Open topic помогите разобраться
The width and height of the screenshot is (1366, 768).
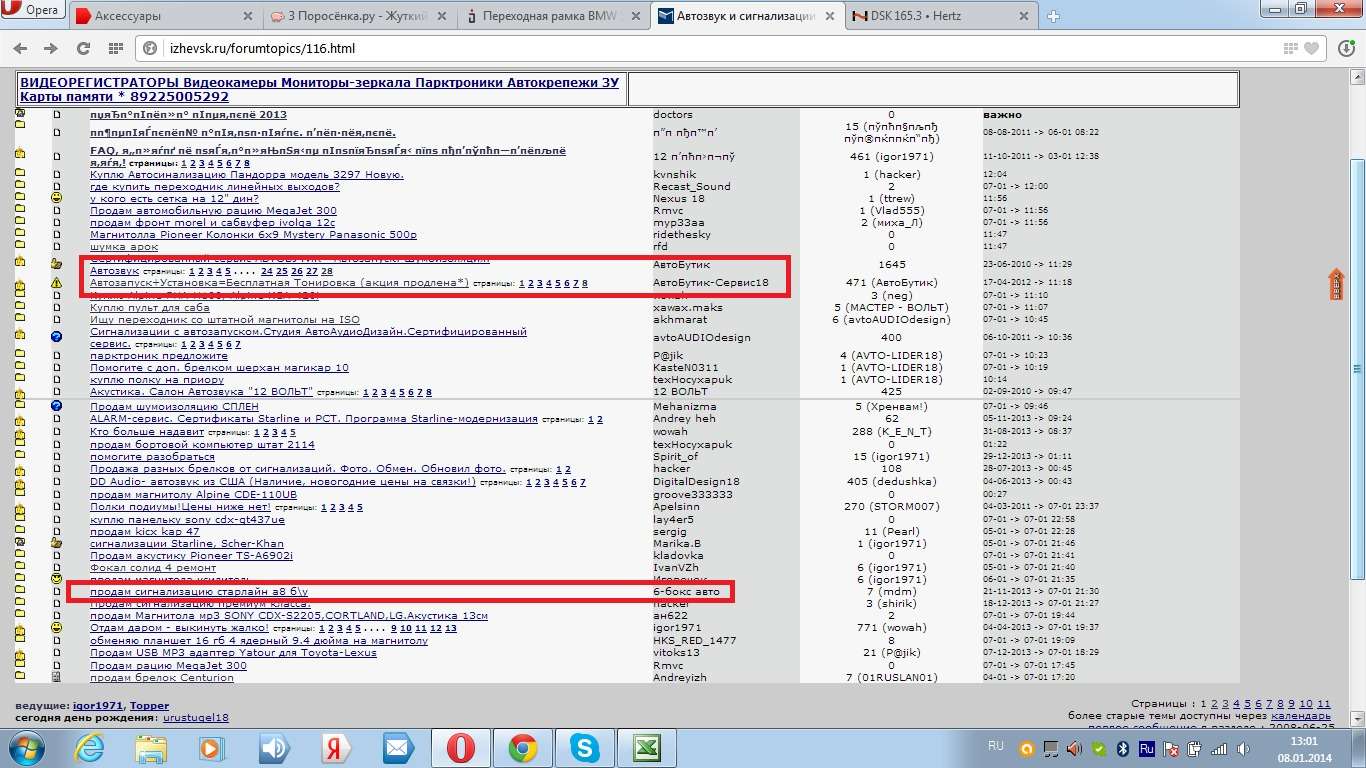[152, 456]
